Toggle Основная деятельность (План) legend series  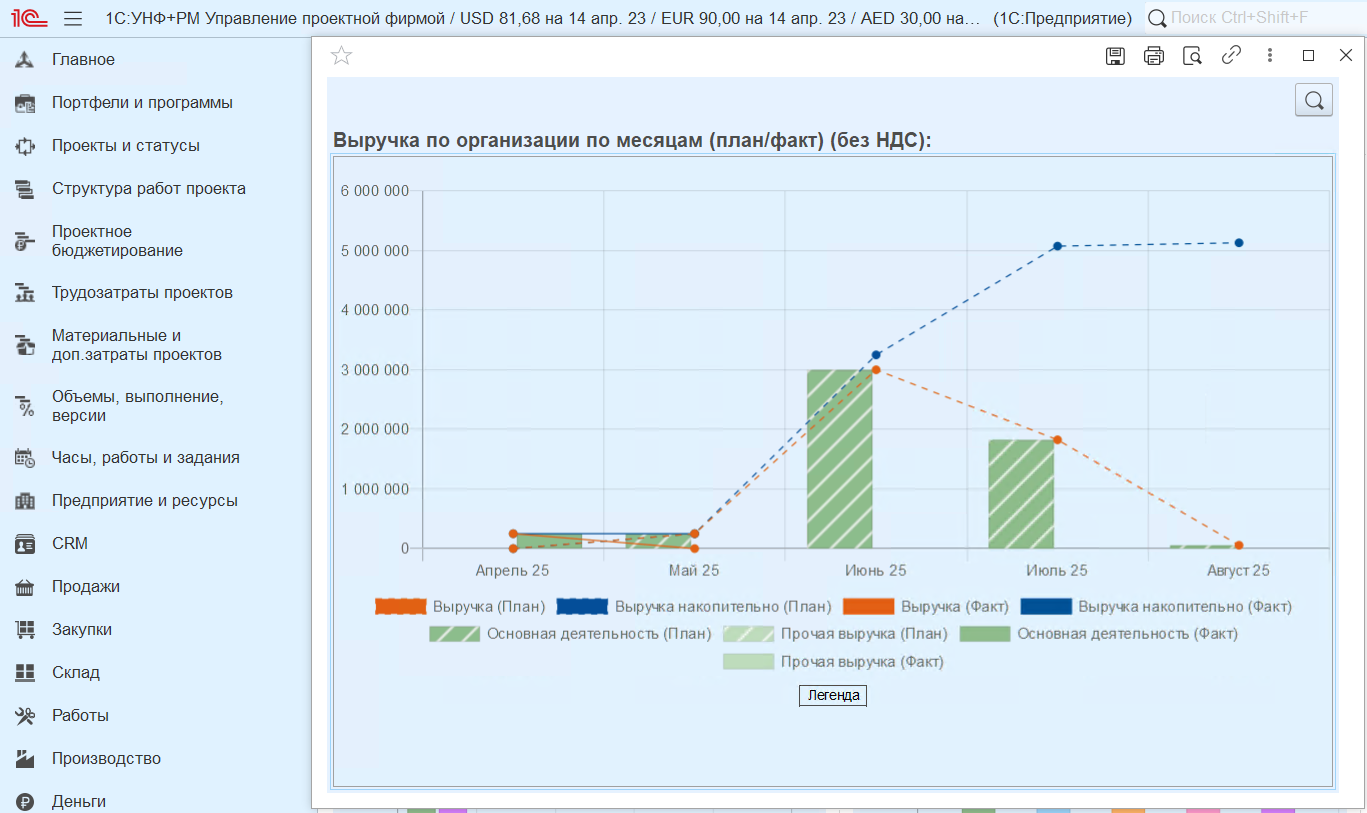click(570, 633)
